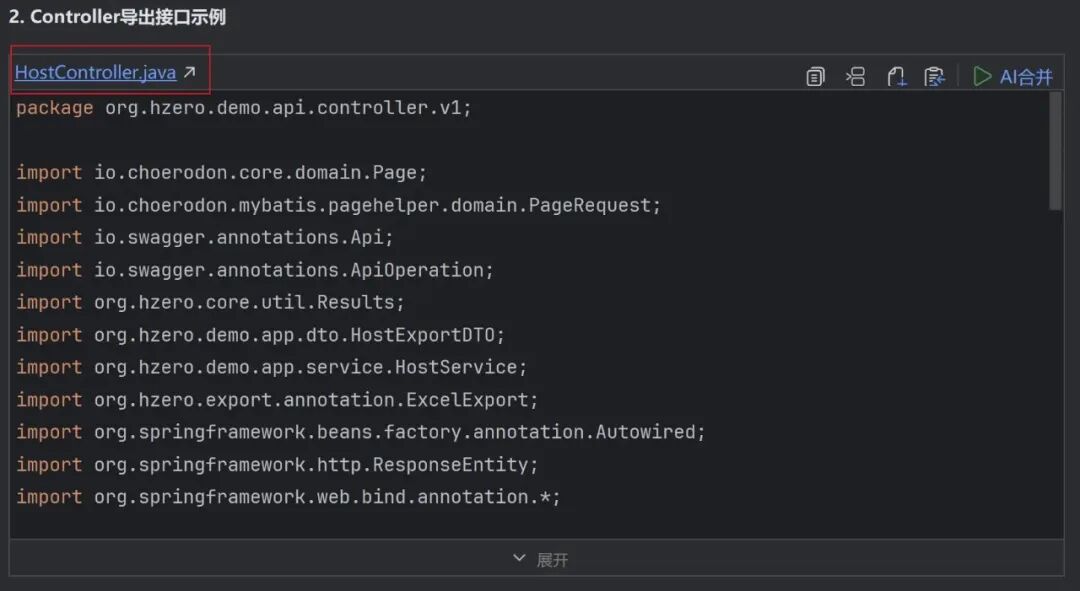This screenshot has width=1080, height=591.
Task: Click the copy code icon
Action: pyautogui.click(x=815, y=76)
